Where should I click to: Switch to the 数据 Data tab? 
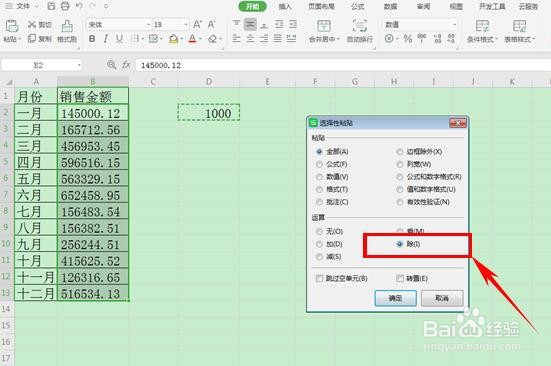coord(390,6)
